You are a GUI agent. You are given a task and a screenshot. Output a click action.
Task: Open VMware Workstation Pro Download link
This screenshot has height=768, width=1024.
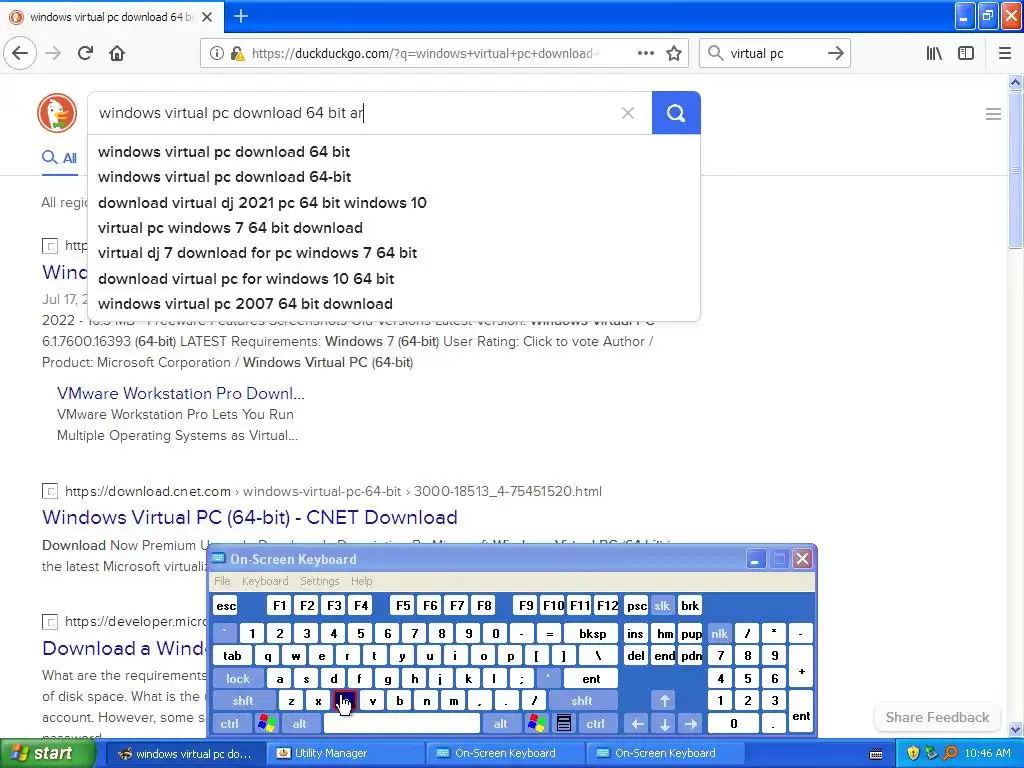click(181, 393)
